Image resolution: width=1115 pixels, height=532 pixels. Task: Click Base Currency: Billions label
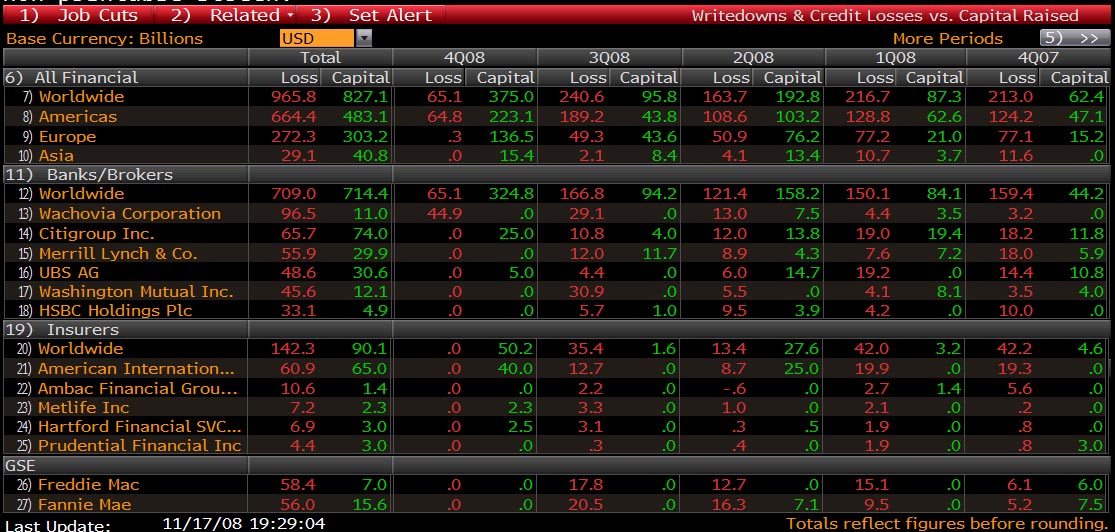105,38
